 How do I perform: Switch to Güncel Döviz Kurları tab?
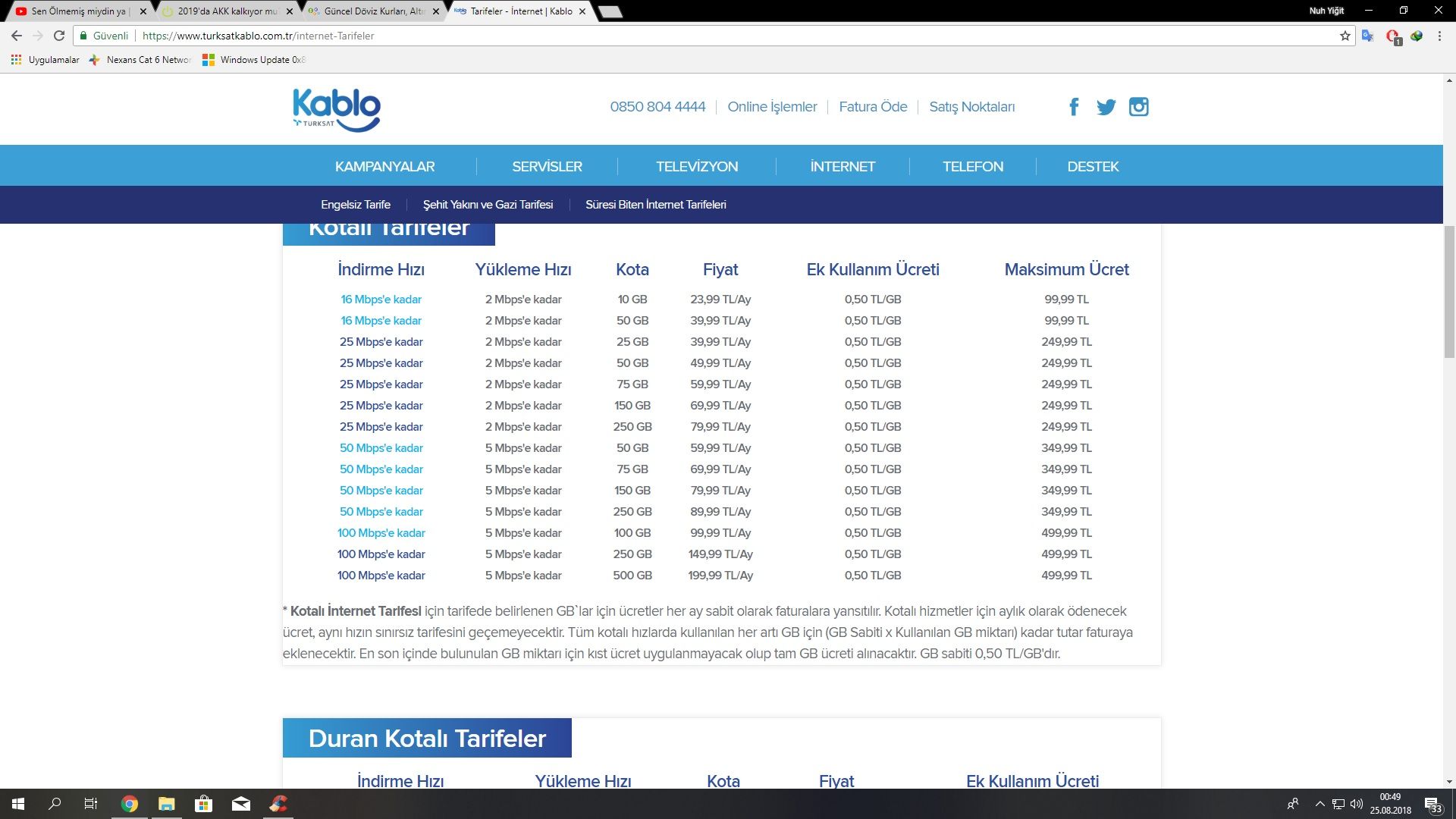click(x=372, y=11)
